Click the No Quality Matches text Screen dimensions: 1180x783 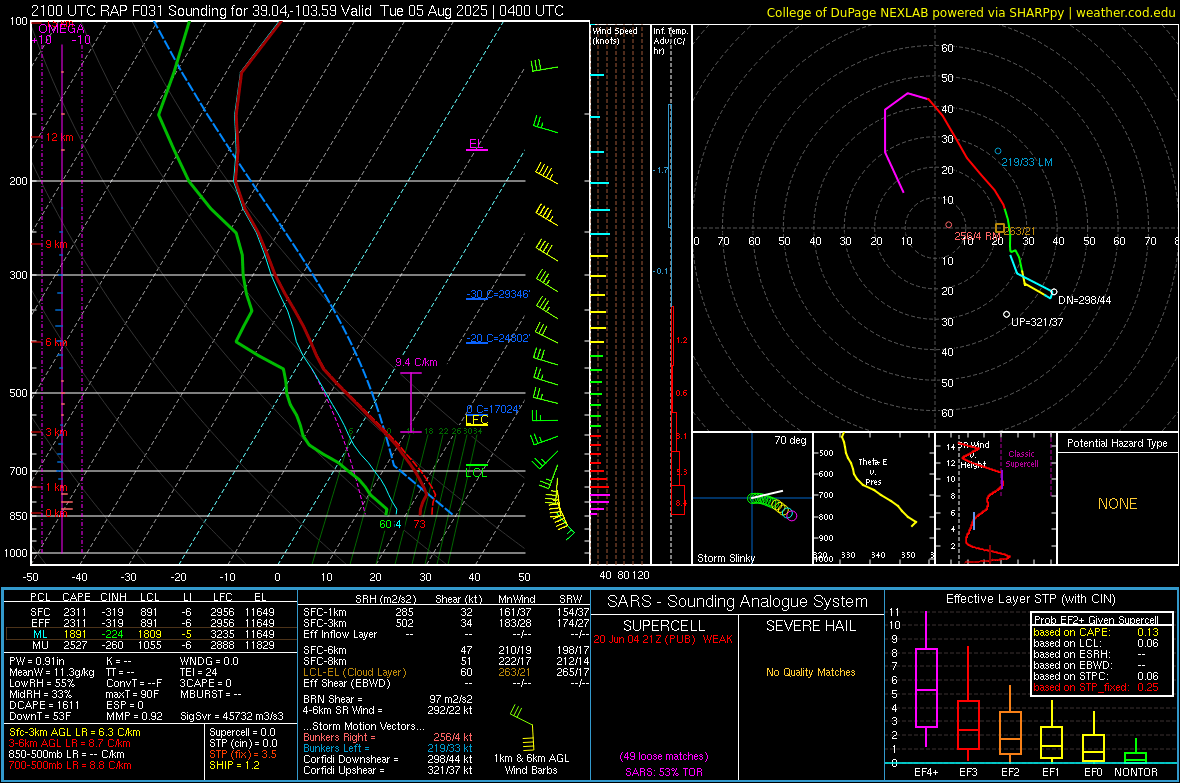(810, 672)
